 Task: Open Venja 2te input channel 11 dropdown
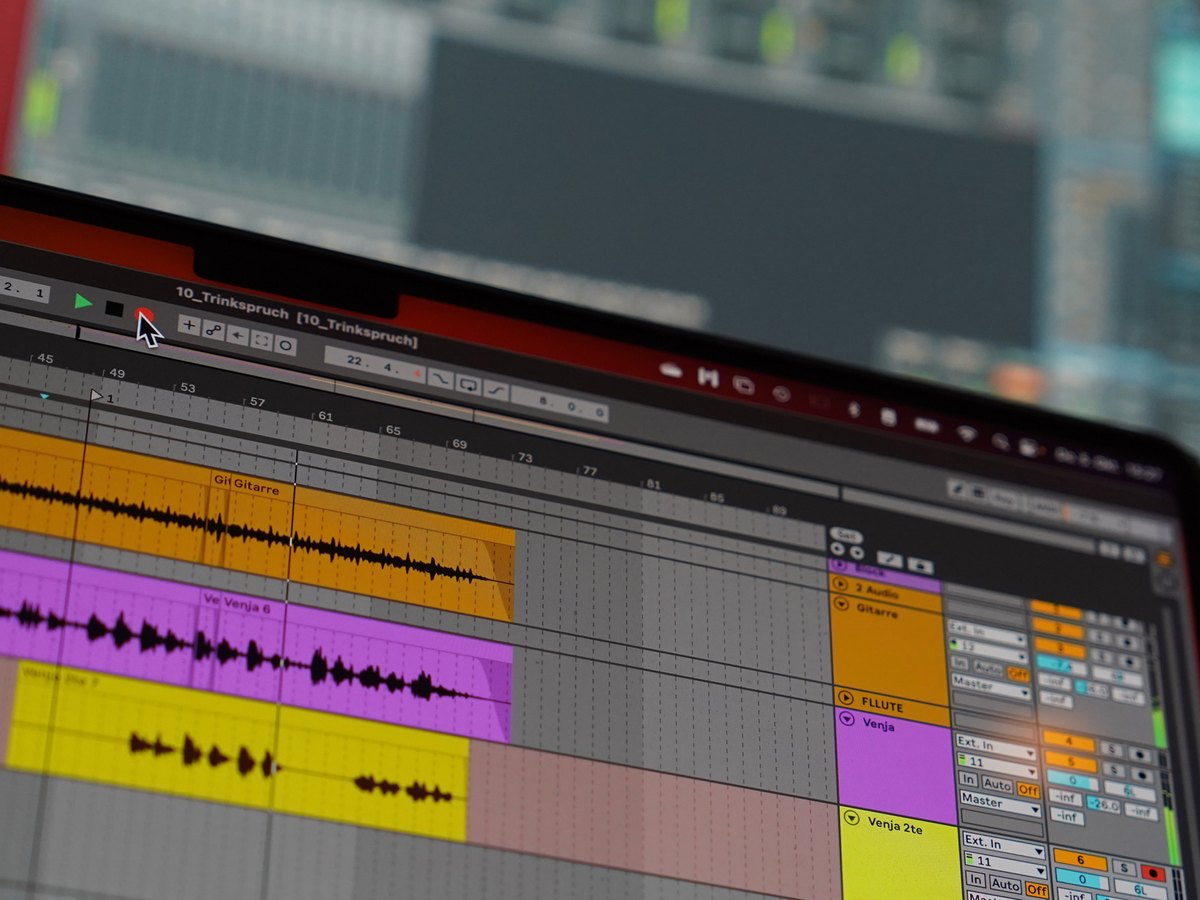pyautogui.click(x=1006, y=863)
